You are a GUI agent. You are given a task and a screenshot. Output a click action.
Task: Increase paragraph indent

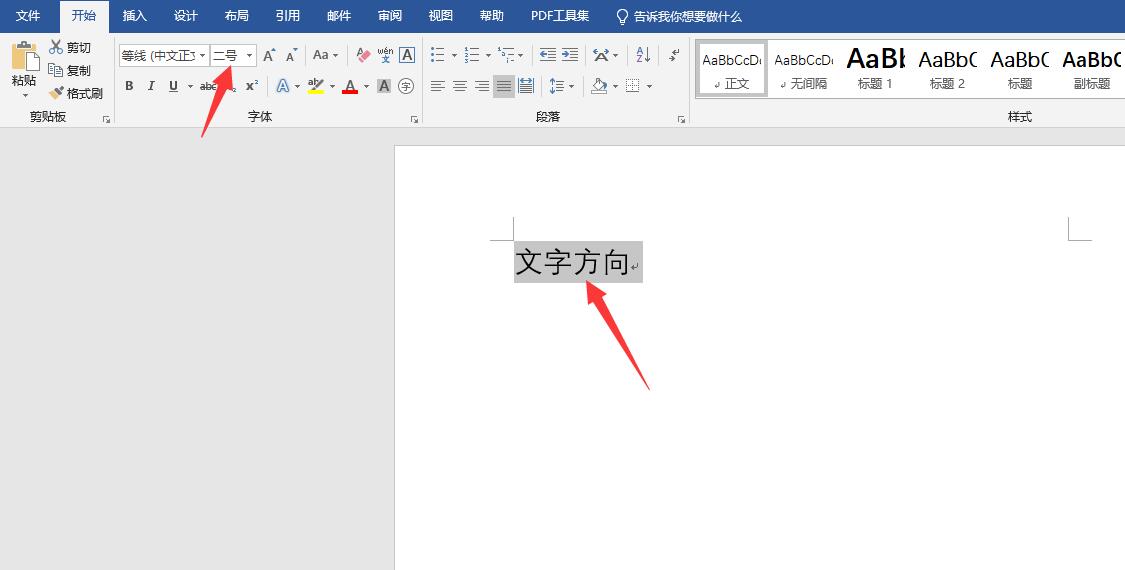(x=570, y=55)
